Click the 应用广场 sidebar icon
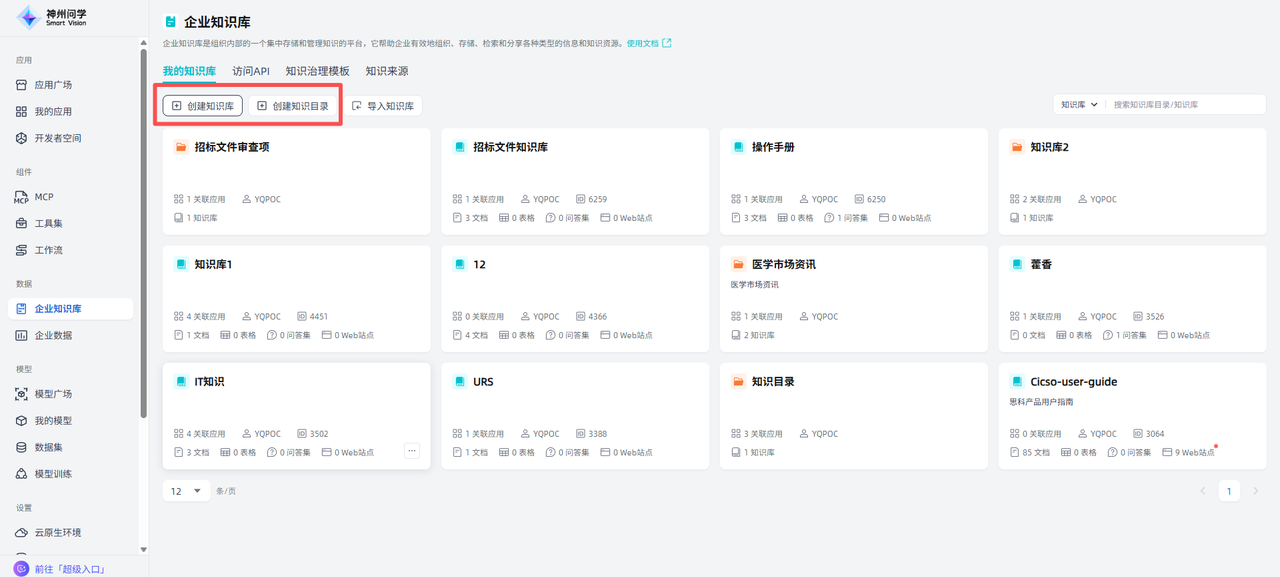The height and width of the screenshot is (577, 1280). pos(21,85)
